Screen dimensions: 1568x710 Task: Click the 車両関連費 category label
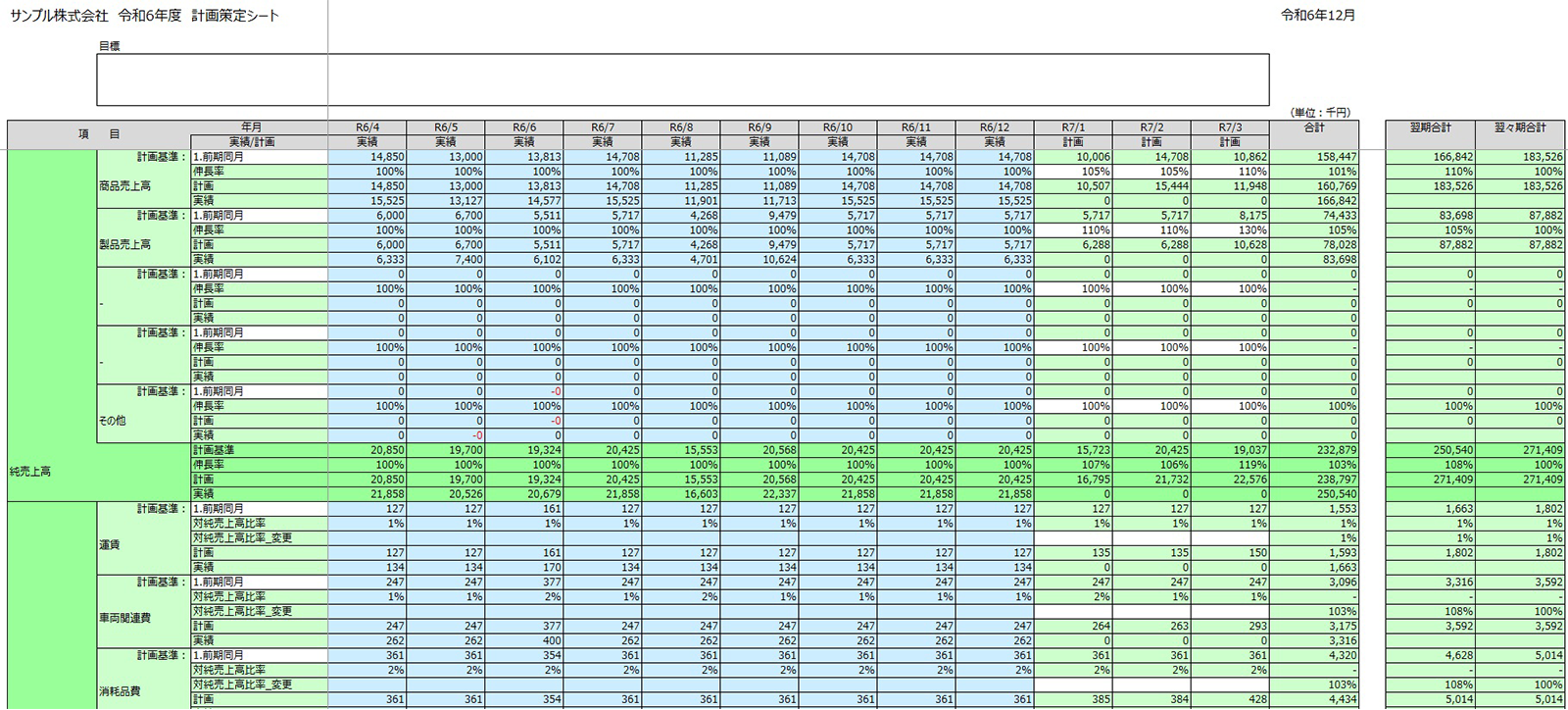tap(124, 618)
